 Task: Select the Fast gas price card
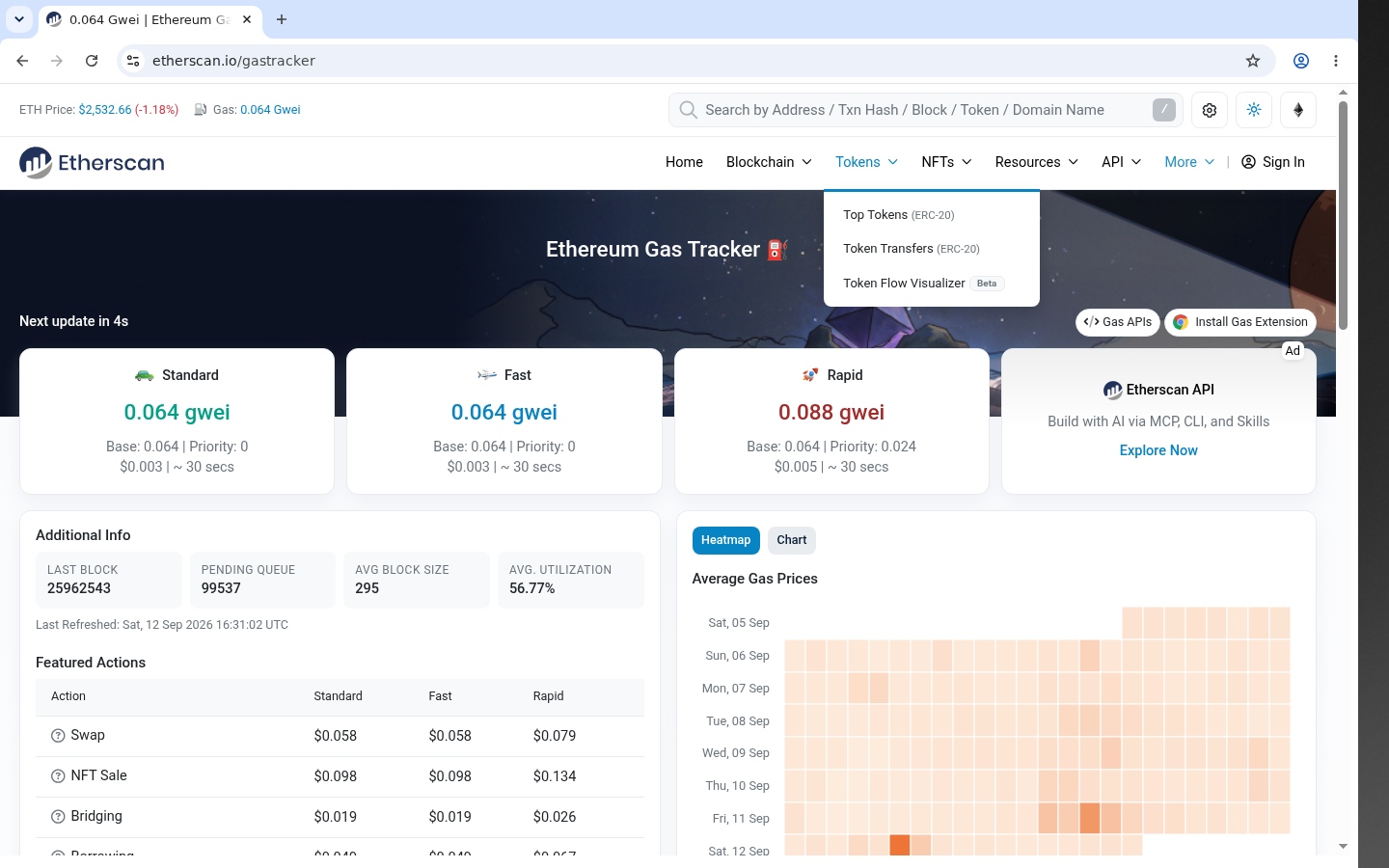point(504,421)
